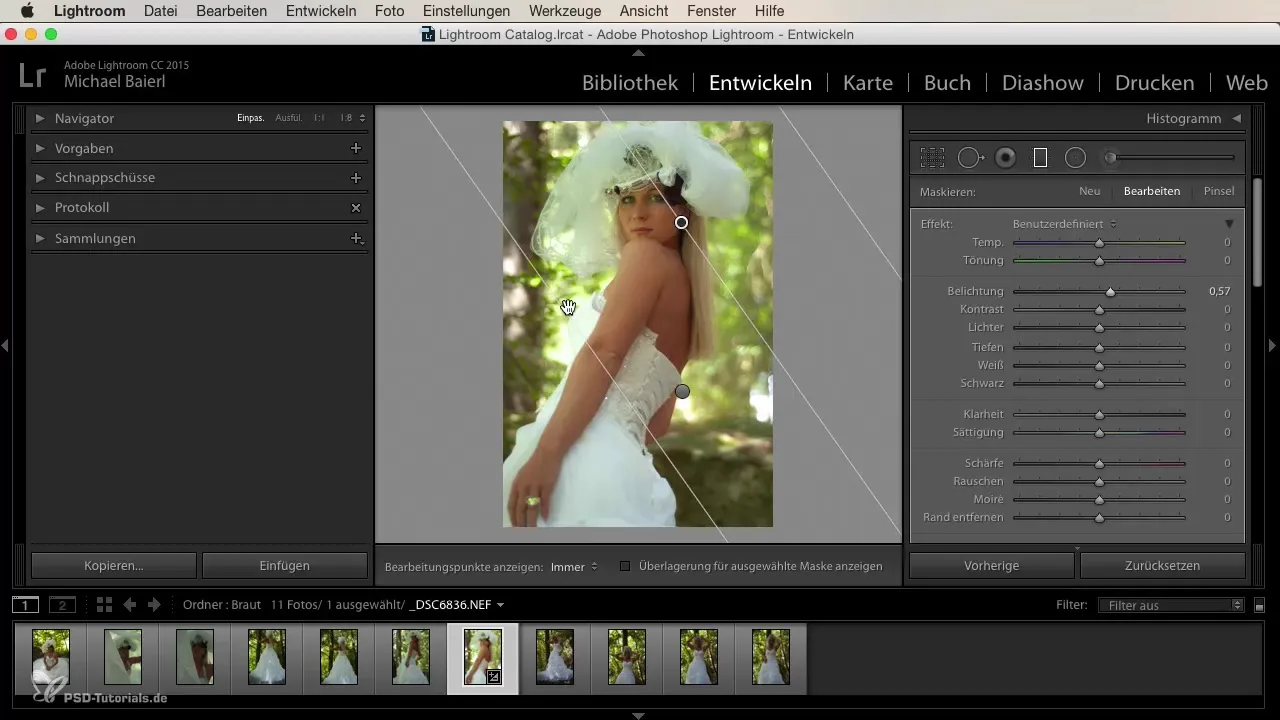Viewport: 1280px width, 720px height.
Task: Select the first filmstrip thumbnail
Action: click(51, 657)
